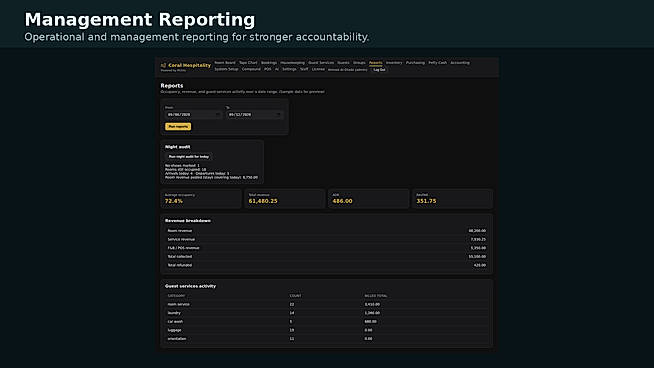This screenshot has width=654, height=368.
Task: Select the highlighted Reports tab
Action: coord(375,63)
